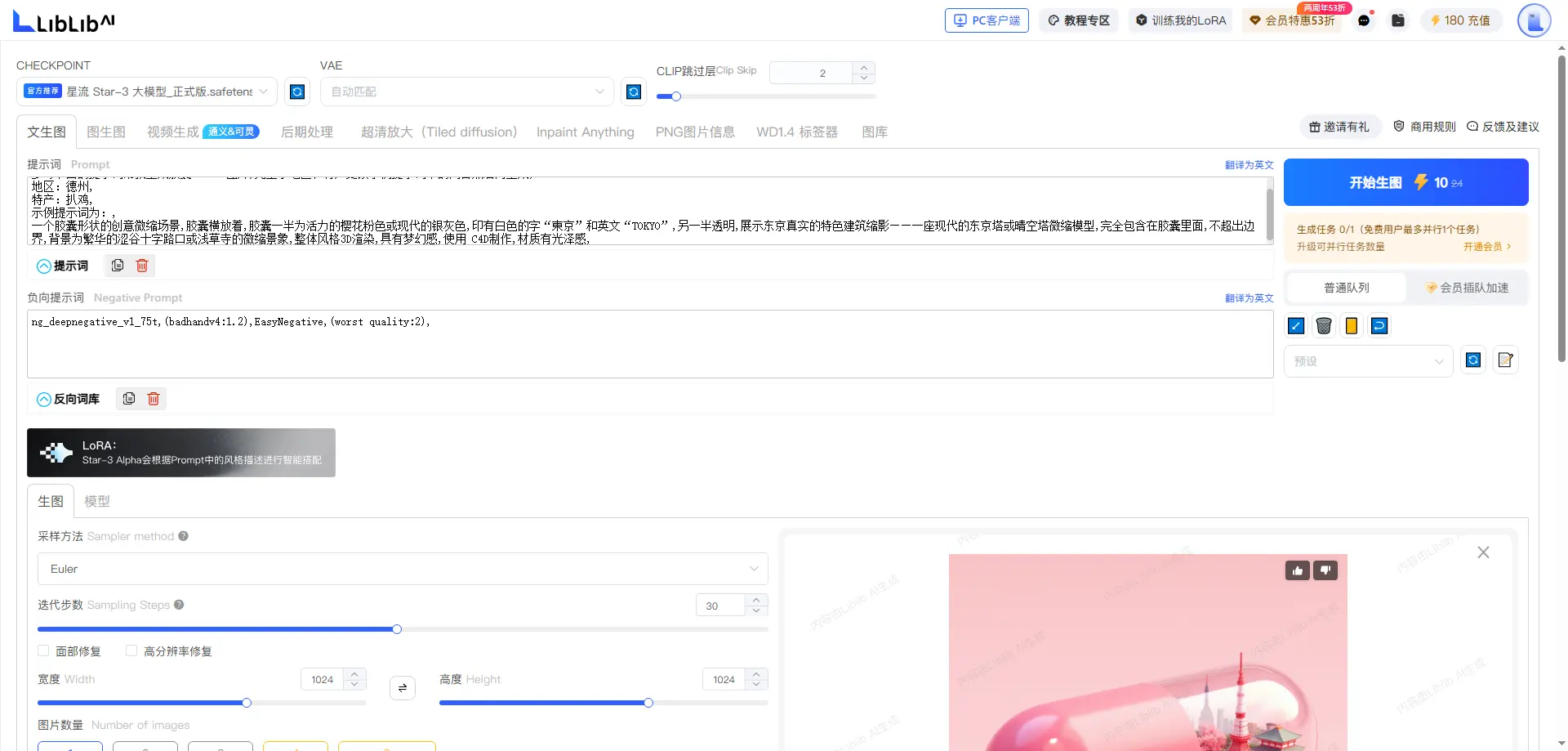The width and height of the screenshot is (1568, 751).
Task: Open the VAE 自动匹配 dropdown
Action: [467, 92]
